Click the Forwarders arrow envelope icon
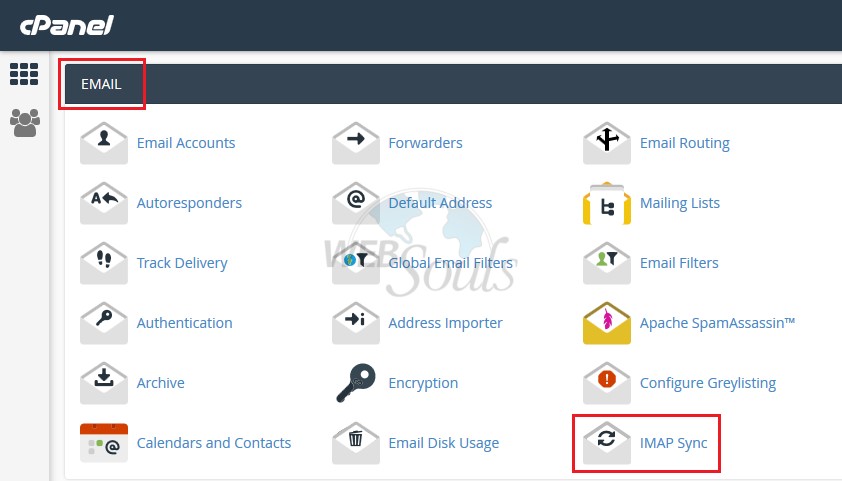This screenshot has width=842, height=481. pos(355,143)
